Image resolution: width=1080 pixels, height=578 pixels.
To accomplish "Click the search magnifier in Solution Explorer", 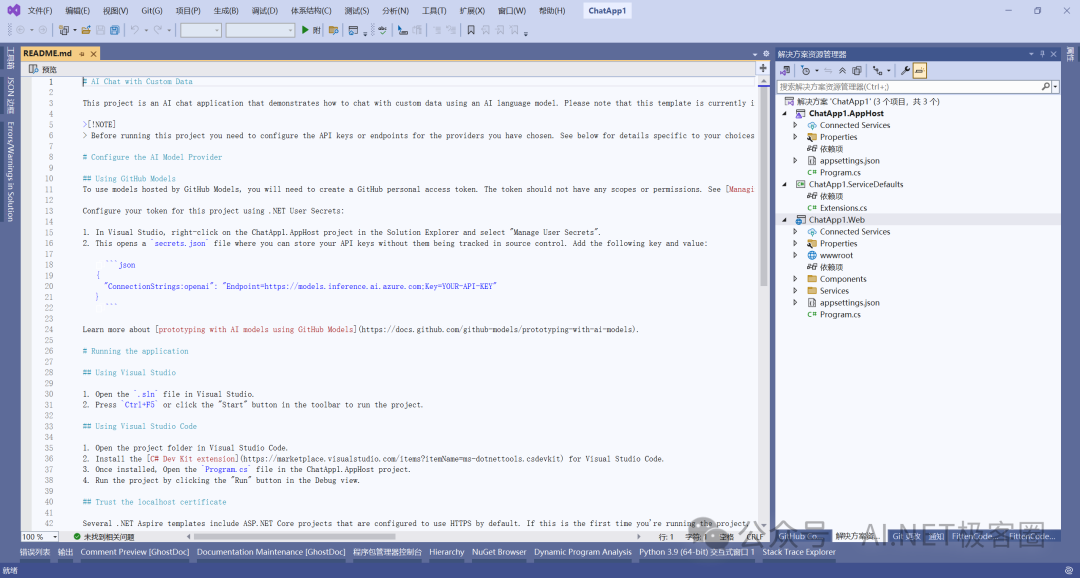I will [1046, 87].
